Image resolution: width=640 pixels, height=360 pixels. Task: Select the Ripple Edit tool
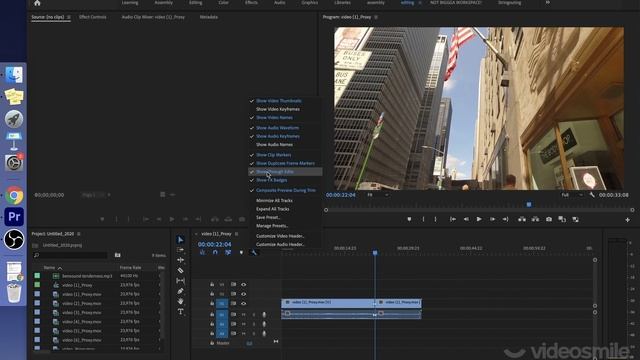(x=180, y=260)
